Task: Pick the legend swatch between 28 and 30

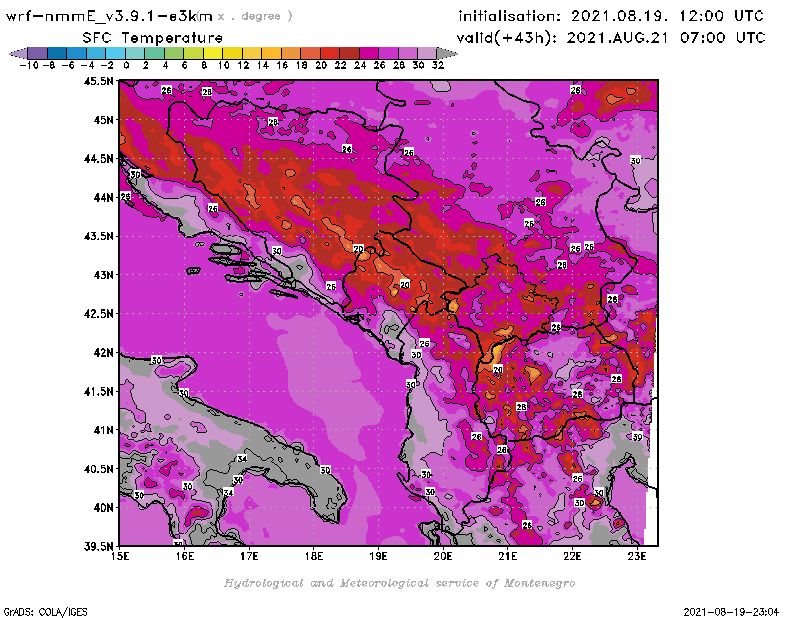Action: pos(408,53)
